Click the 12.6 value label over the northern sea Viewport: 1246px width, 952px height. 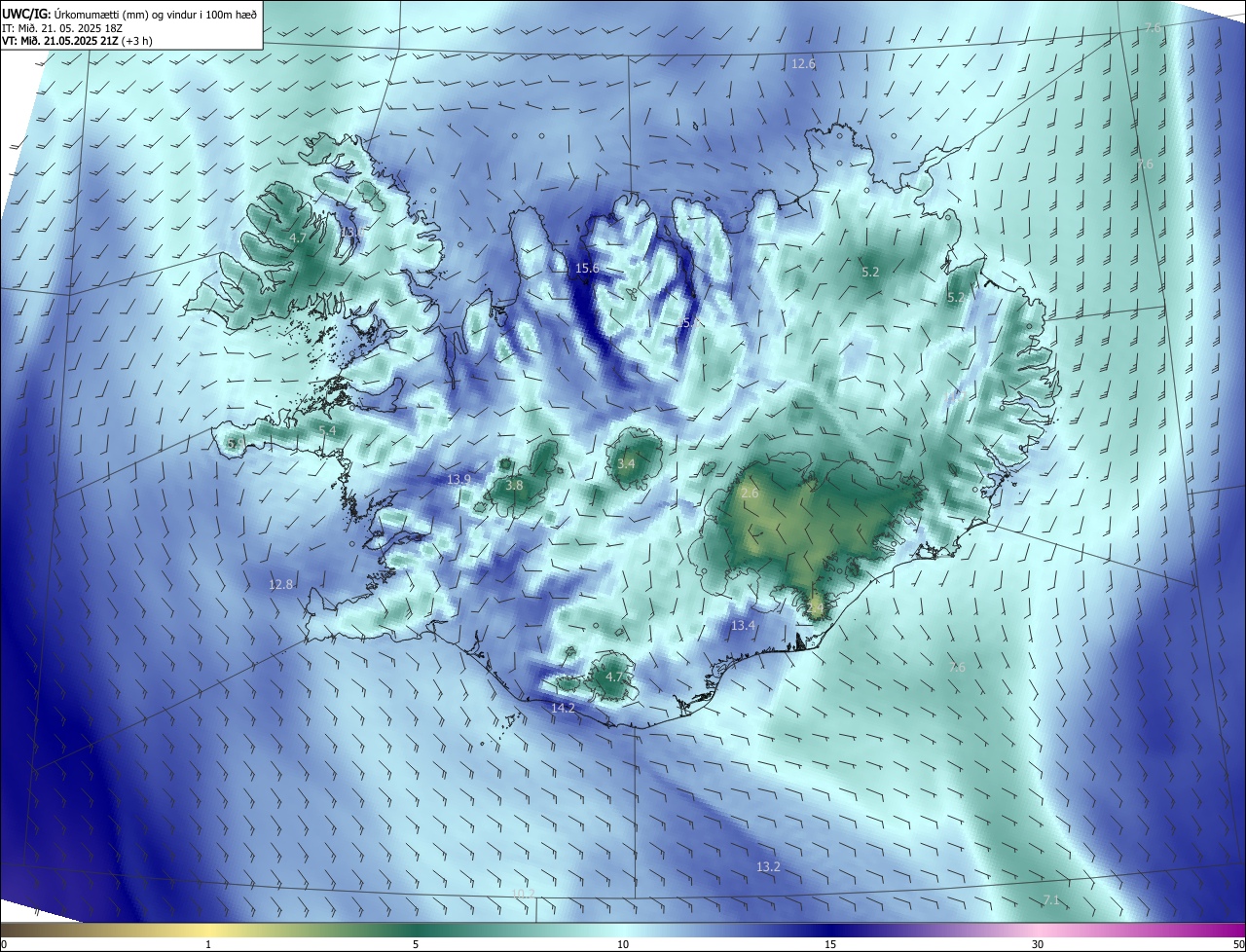pyautogui.click(x=803, y=64)
